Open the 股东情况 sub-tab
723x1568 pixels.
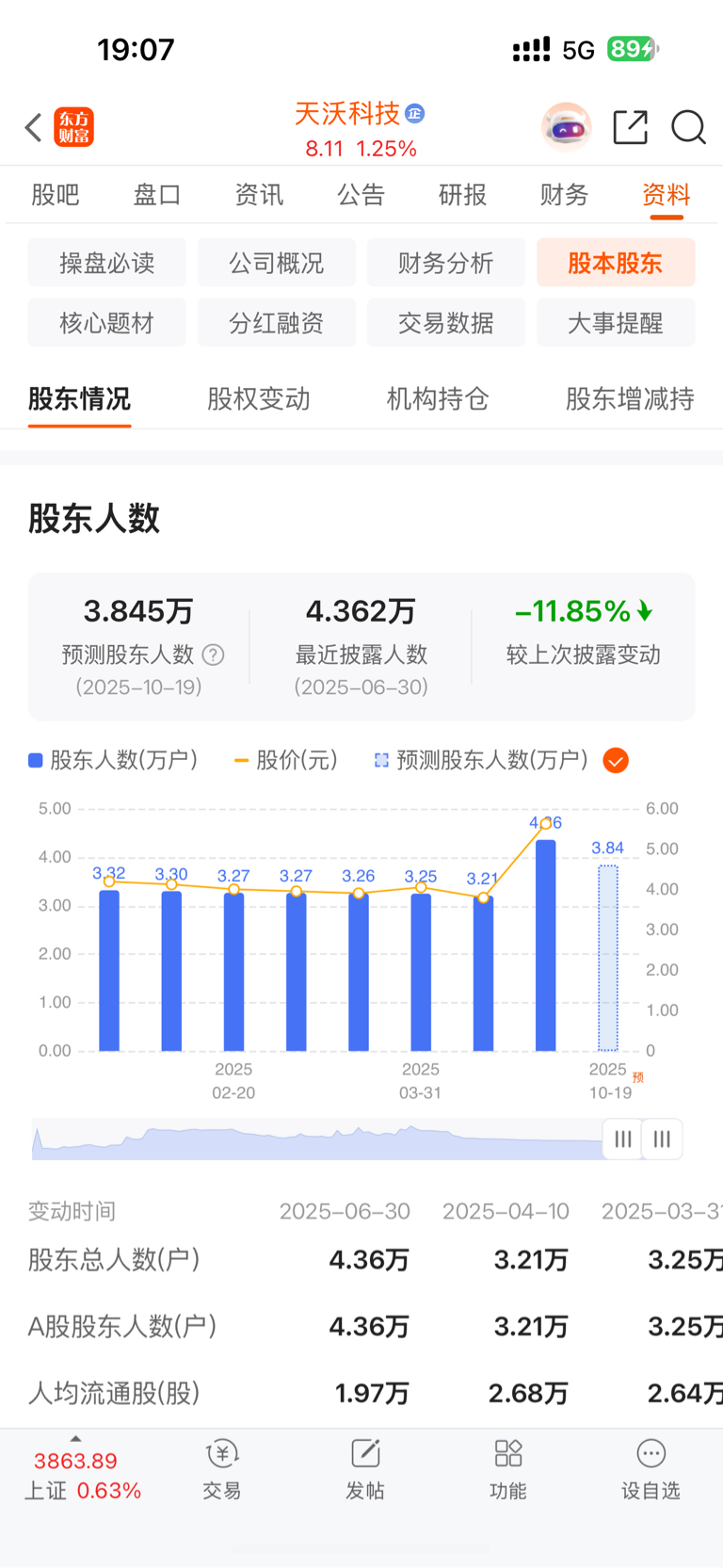(x=79, y=399)
